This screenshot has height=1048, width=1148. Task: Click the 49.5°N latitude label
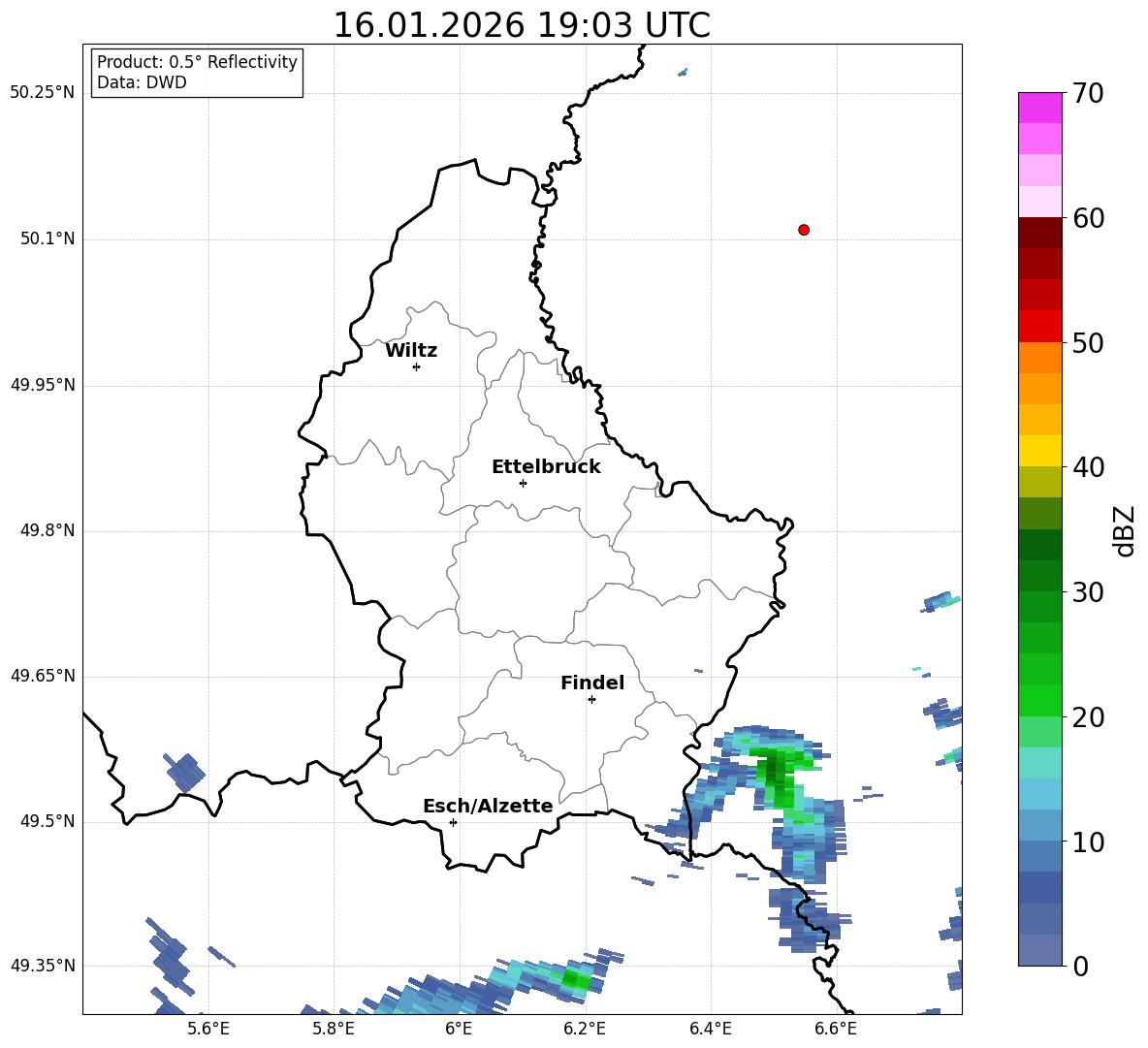coord(47,822)
